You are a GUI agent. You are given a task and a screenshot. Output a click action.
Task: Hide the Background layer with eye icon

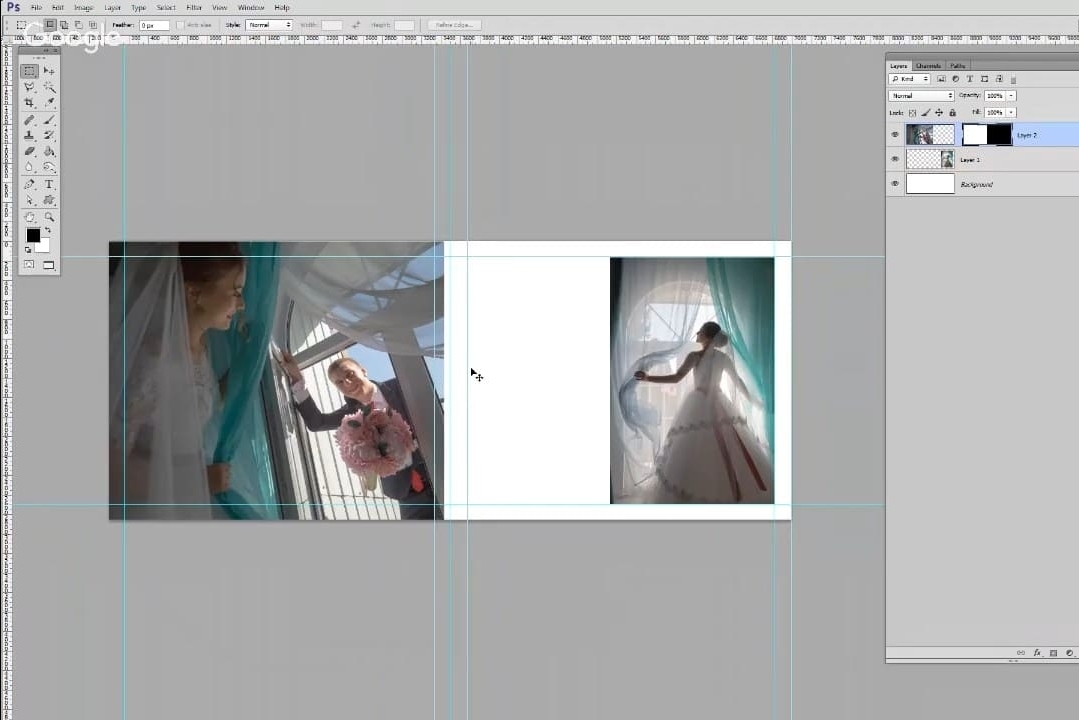click(895, 184)
